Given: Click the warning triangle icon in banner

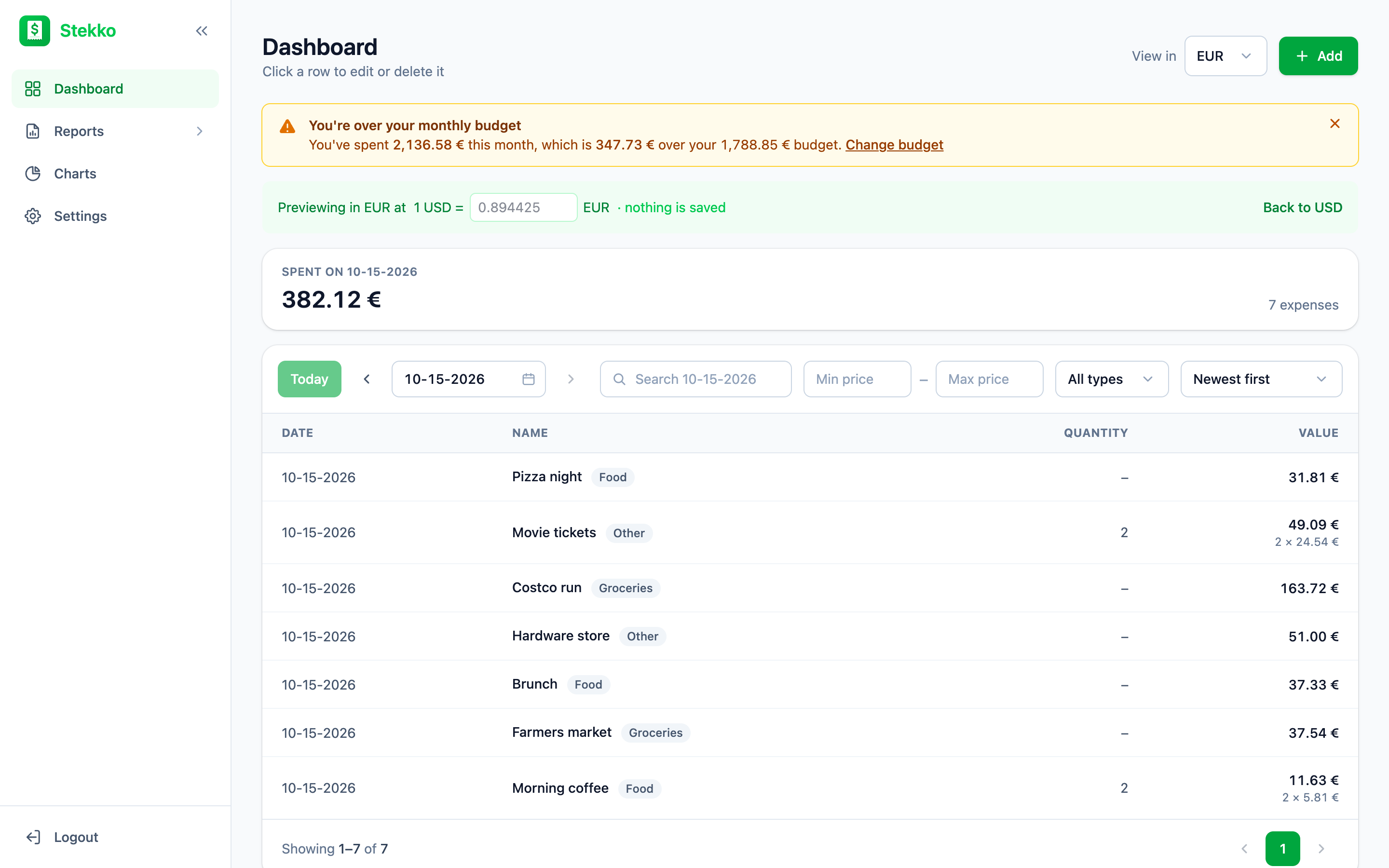Looking at the screenshot, I should [287, 126].
